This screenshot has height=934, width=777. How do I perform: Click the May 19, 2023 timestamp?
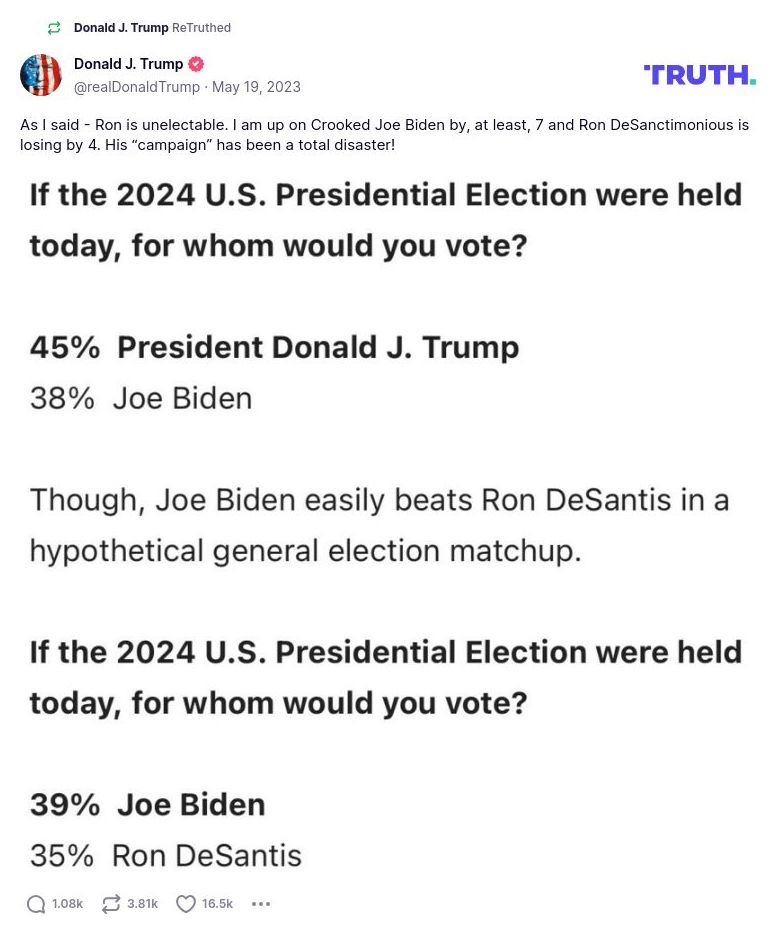tap(256, 87)
